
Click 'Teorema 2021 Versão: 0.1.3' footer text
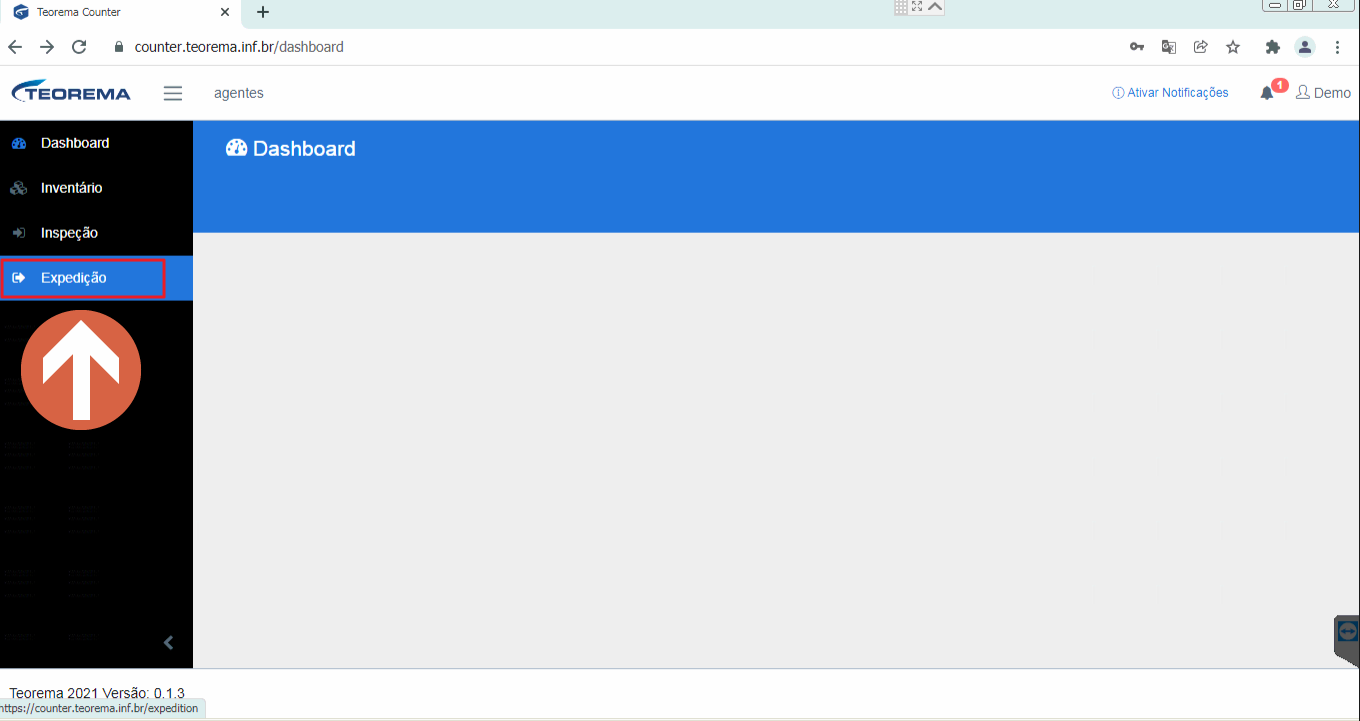coord(97,692)
